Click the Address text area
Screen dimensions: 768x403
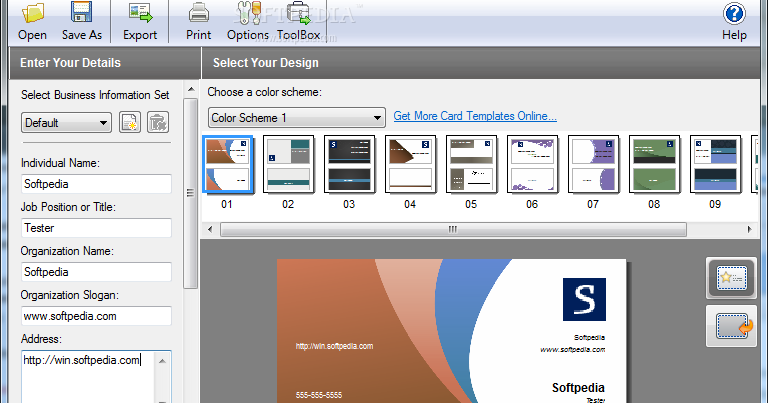pyautogui.click(x=89, y=377)
